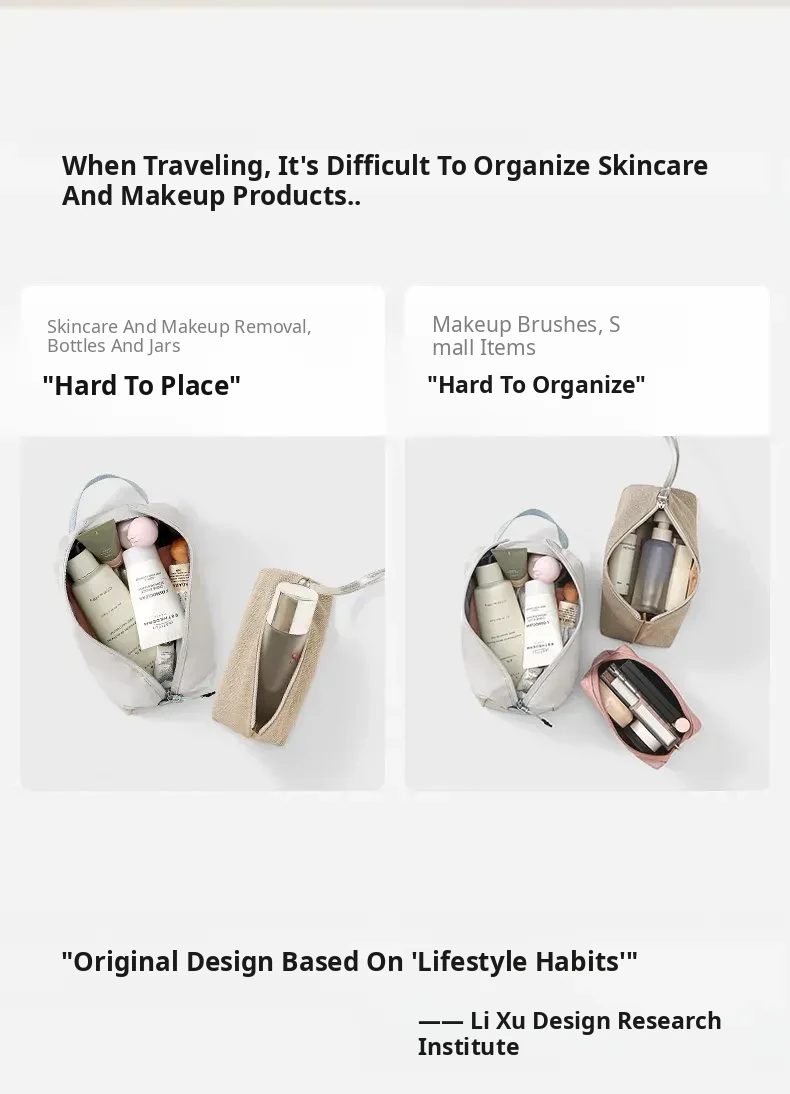Click 'Makeup Brushes, Small Items' caption
This screenshot has width=790, height=1094.
(526, 336)
